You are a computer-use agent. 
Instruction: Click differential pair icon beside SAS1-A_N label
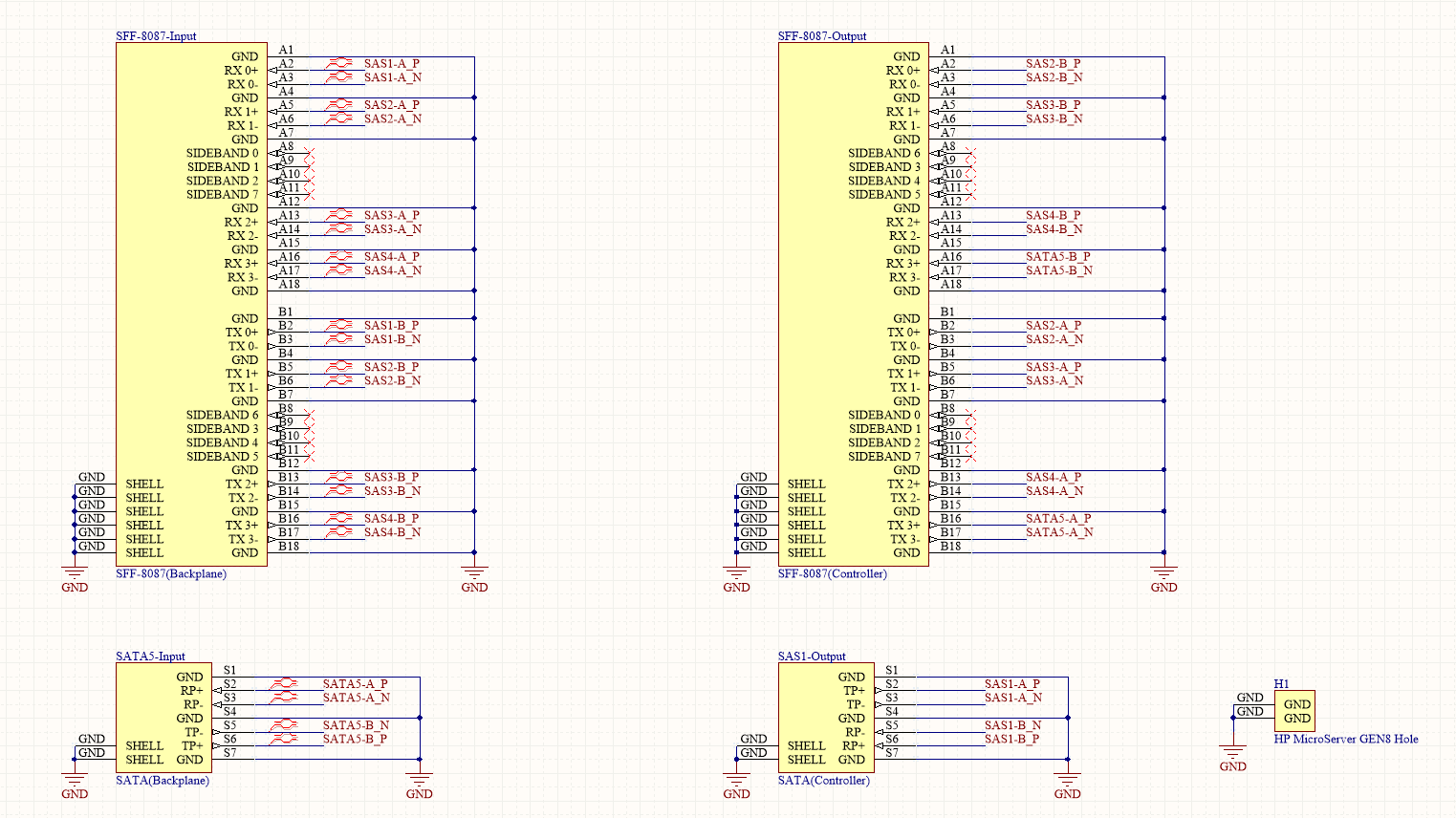pyautogui.click(x=339, y=76)
